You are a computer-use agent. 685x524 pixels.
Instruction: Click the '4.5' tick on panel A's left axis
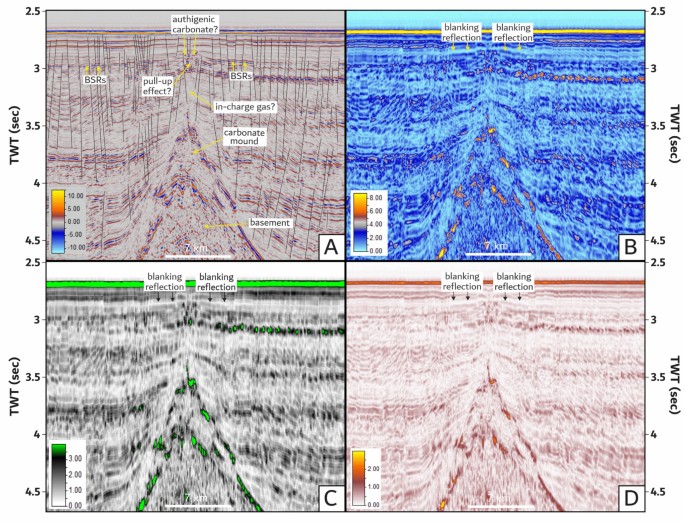(x=33, y=241)
